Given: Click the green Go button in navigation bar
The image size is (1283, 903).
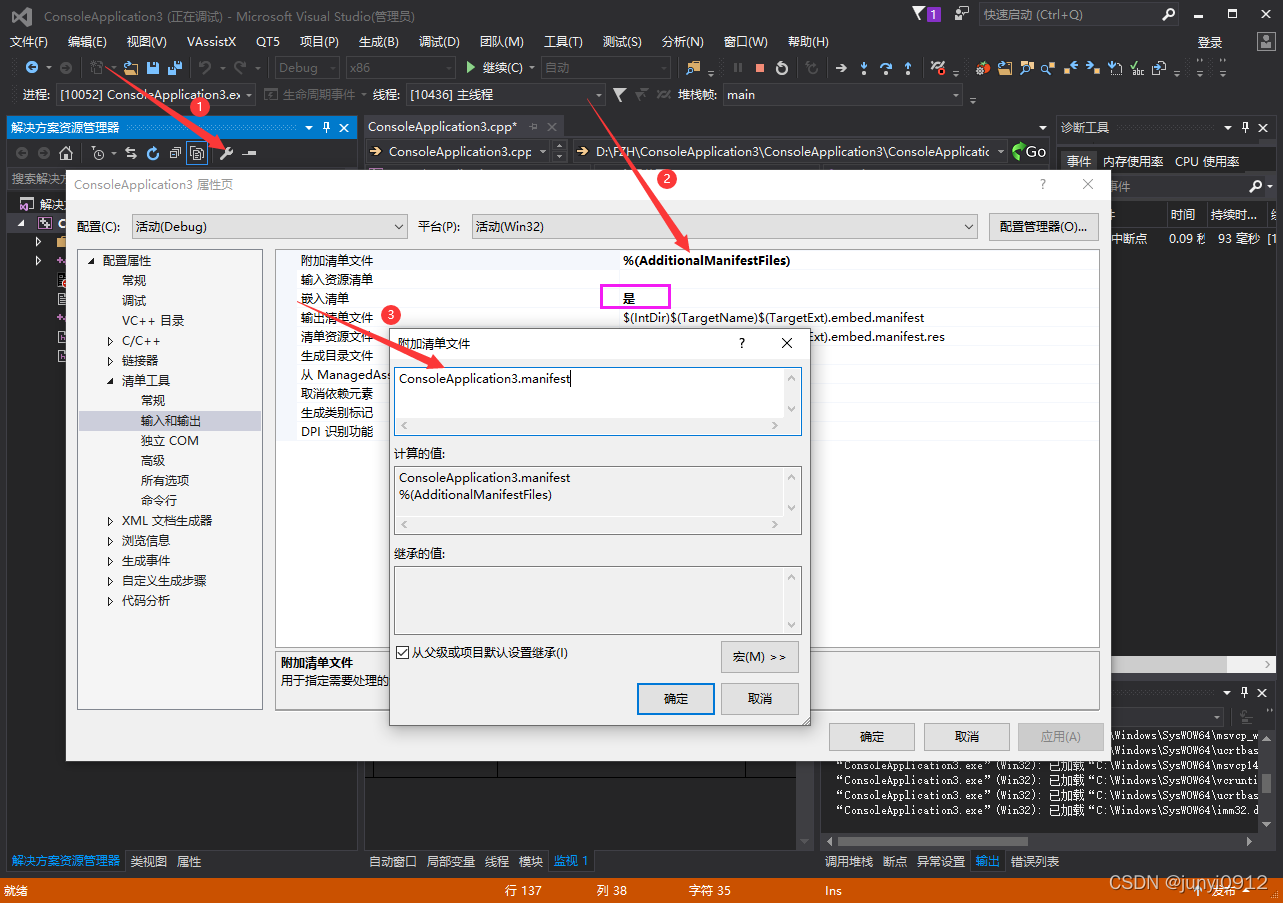Looking at the screenshot, I should [1029, 151].
